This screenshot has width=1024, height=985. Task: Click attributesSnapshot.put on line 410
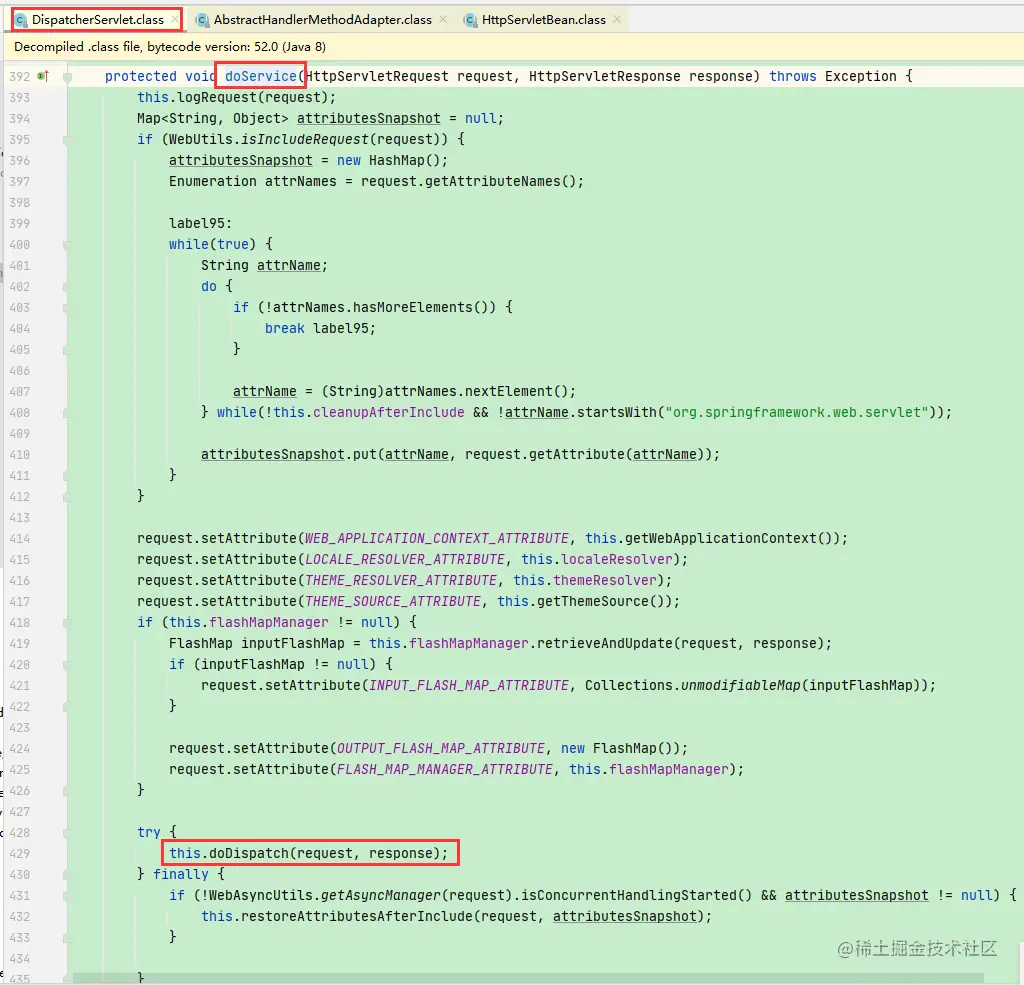click(288, 455)
